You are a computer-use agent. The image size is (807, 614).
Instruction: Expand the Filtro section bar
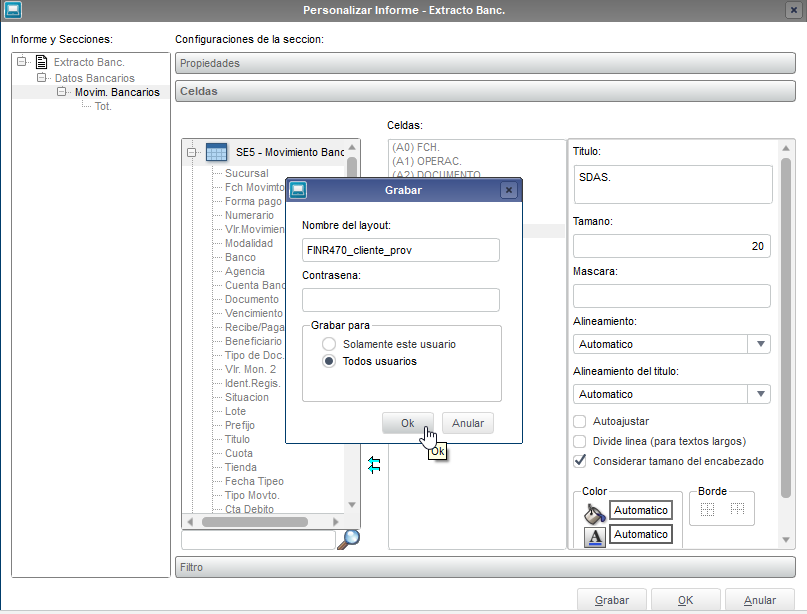[485, 567]
